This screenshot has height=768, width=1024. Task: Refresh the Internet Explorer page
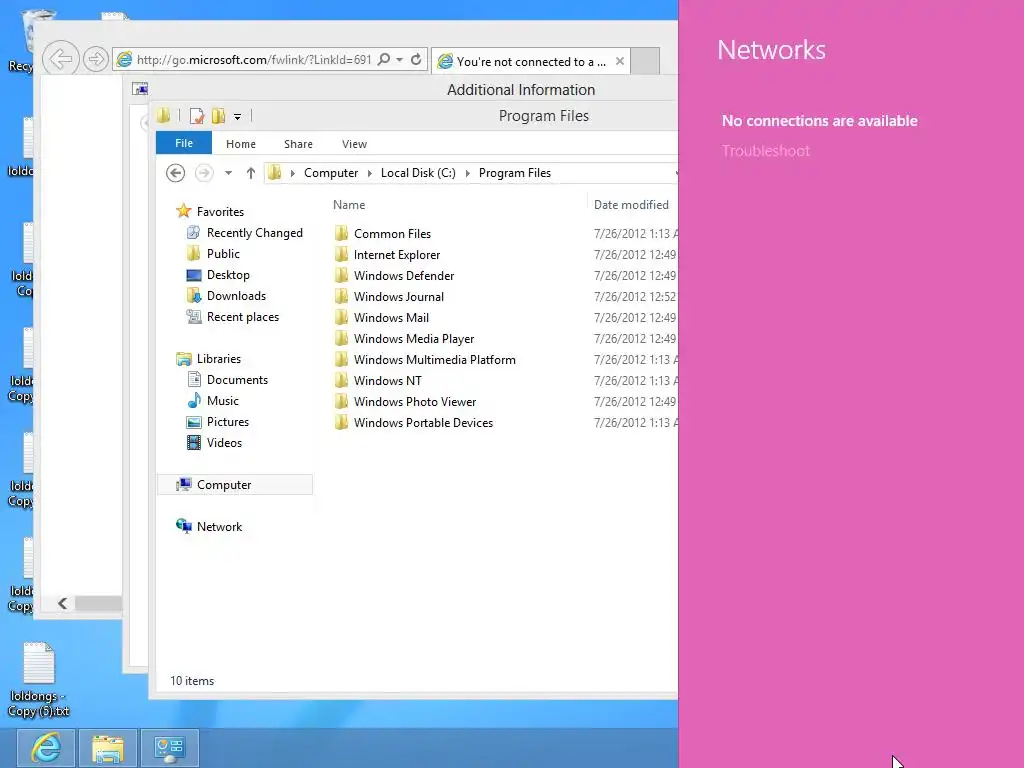point(415,60)
